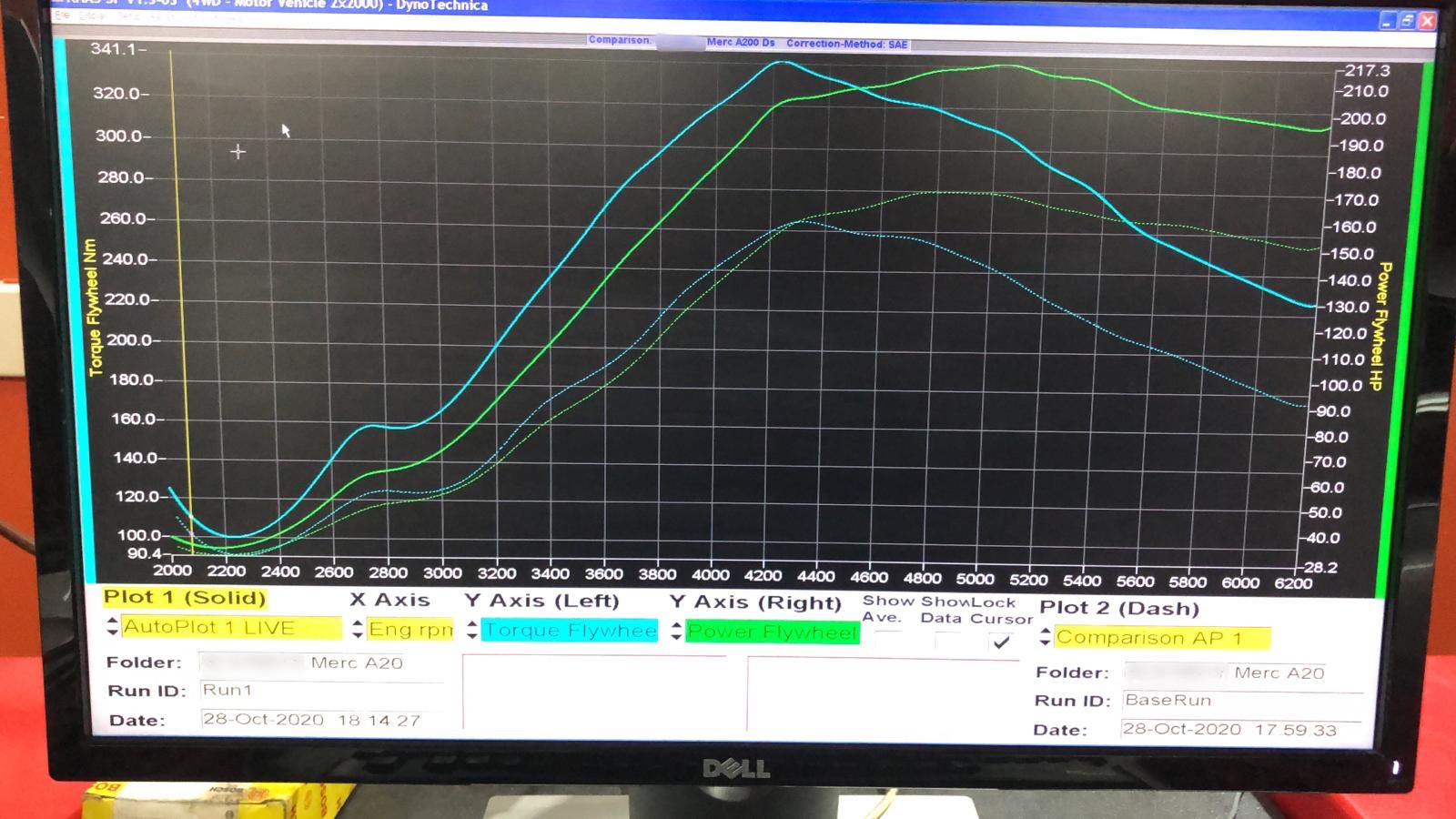1456x819 pixels.
Task: Click the Comparison header label above the graph
Action: point(620,40)
